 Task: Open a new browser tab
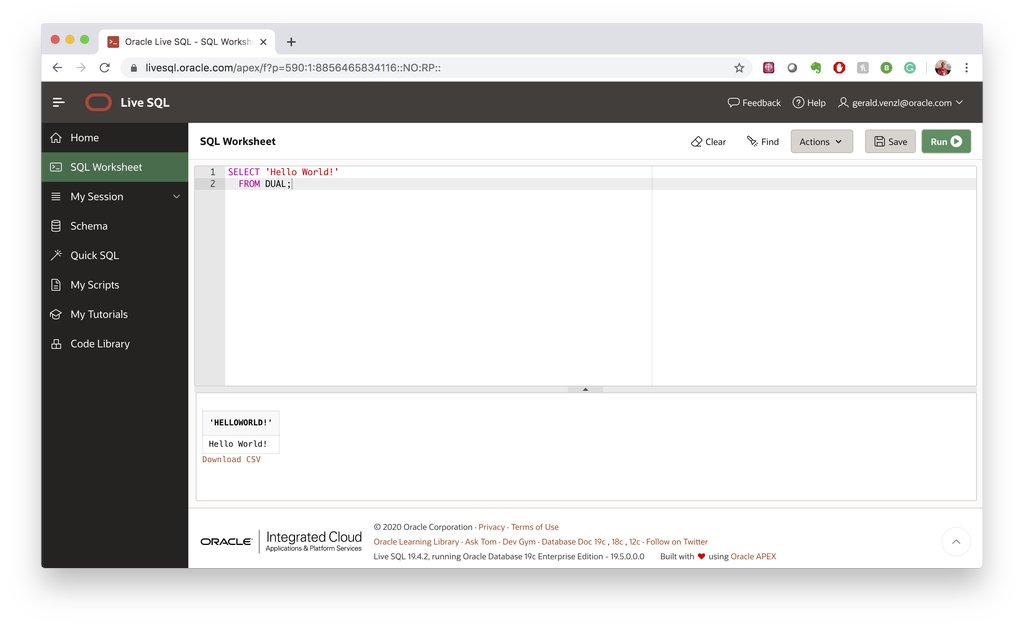pos(291,42)
